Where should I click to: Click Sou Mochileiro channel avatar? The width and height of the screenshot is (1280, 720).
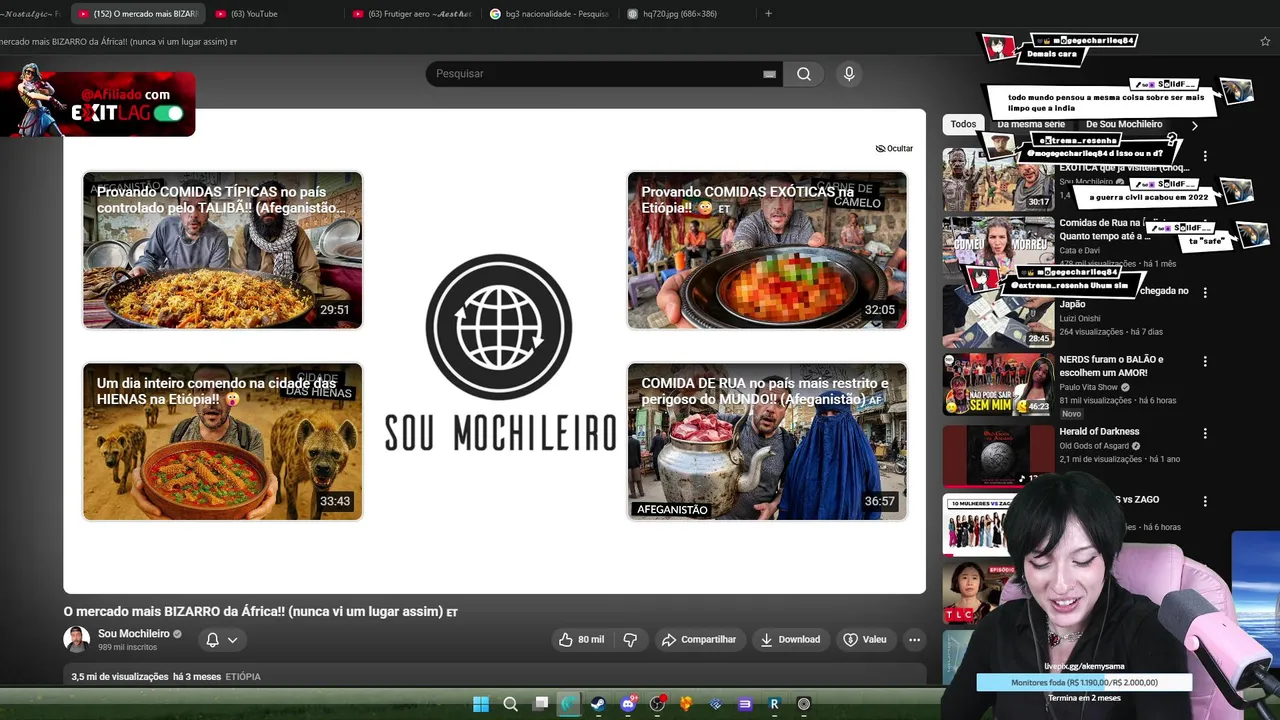[76, 640]
